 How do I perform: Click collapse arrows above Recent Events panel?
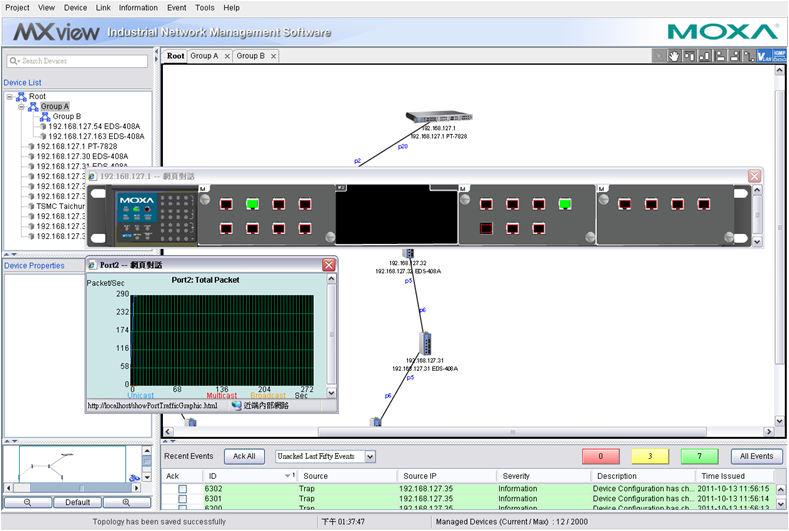pos(169,441)
